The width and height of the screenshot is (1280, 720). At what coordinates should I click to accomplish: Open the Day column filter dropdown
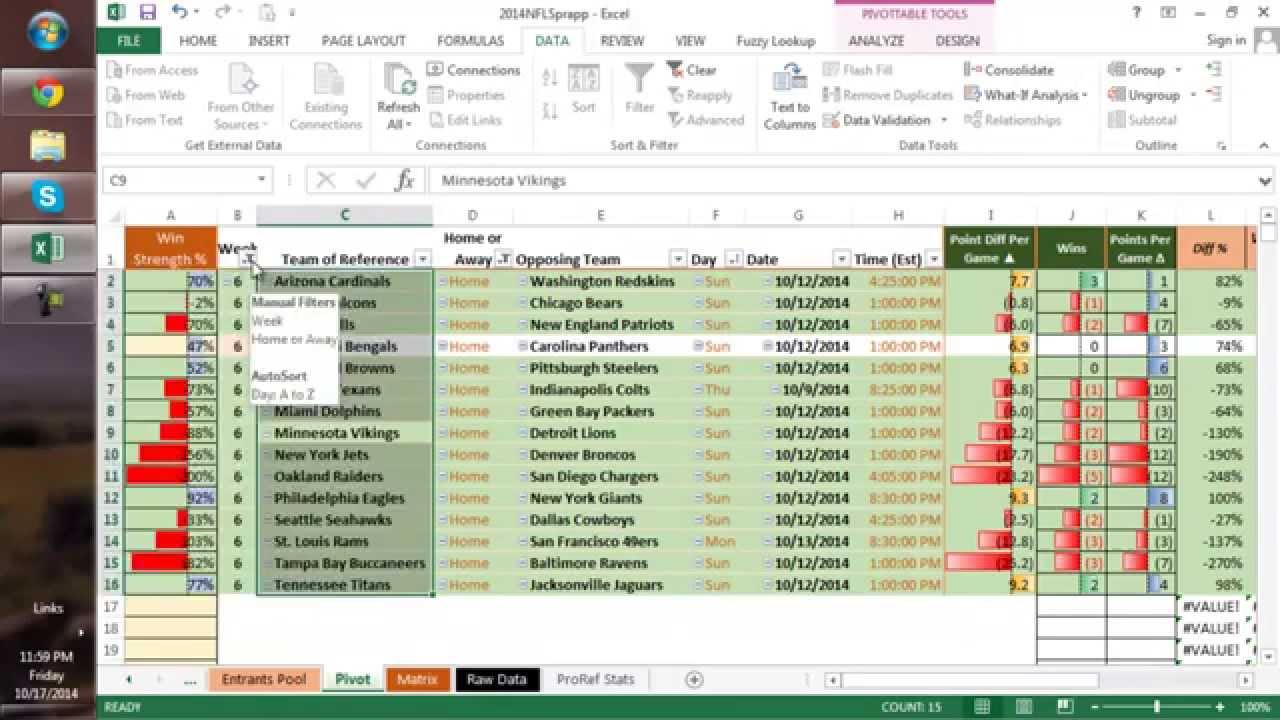734,260
